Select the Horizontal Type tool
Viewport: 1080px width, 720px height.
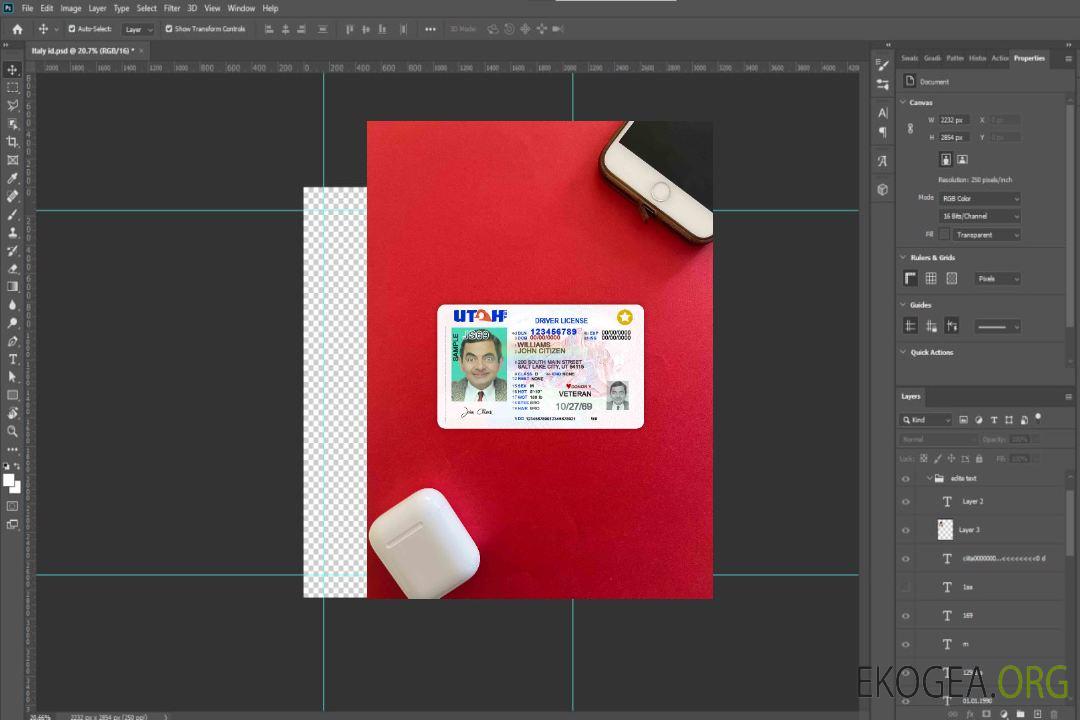[13, 359]
